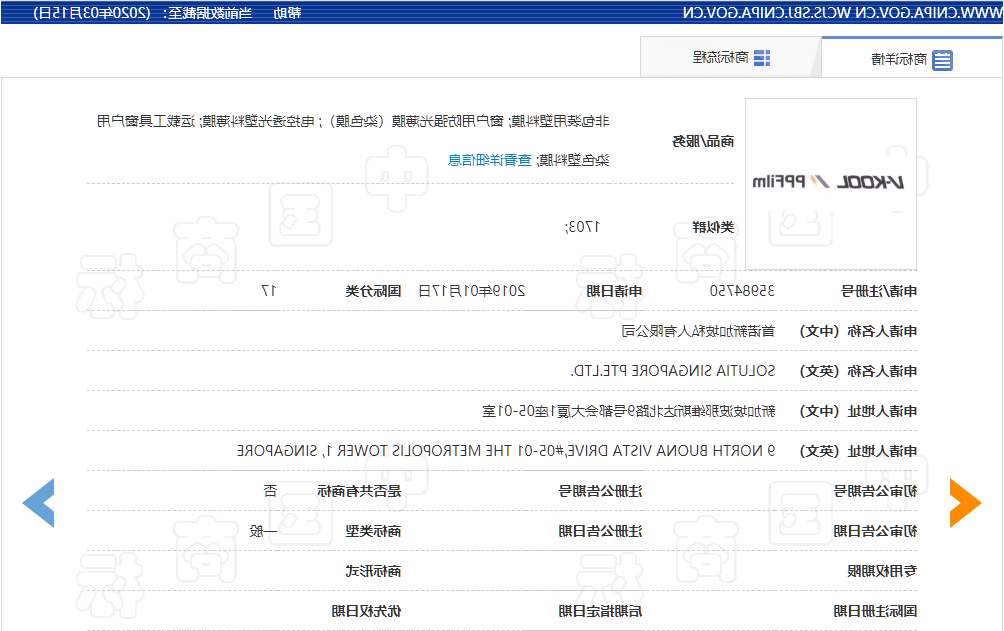Click the 优先权日期 label
This screenshot has width=1004, height=631.
366,611
